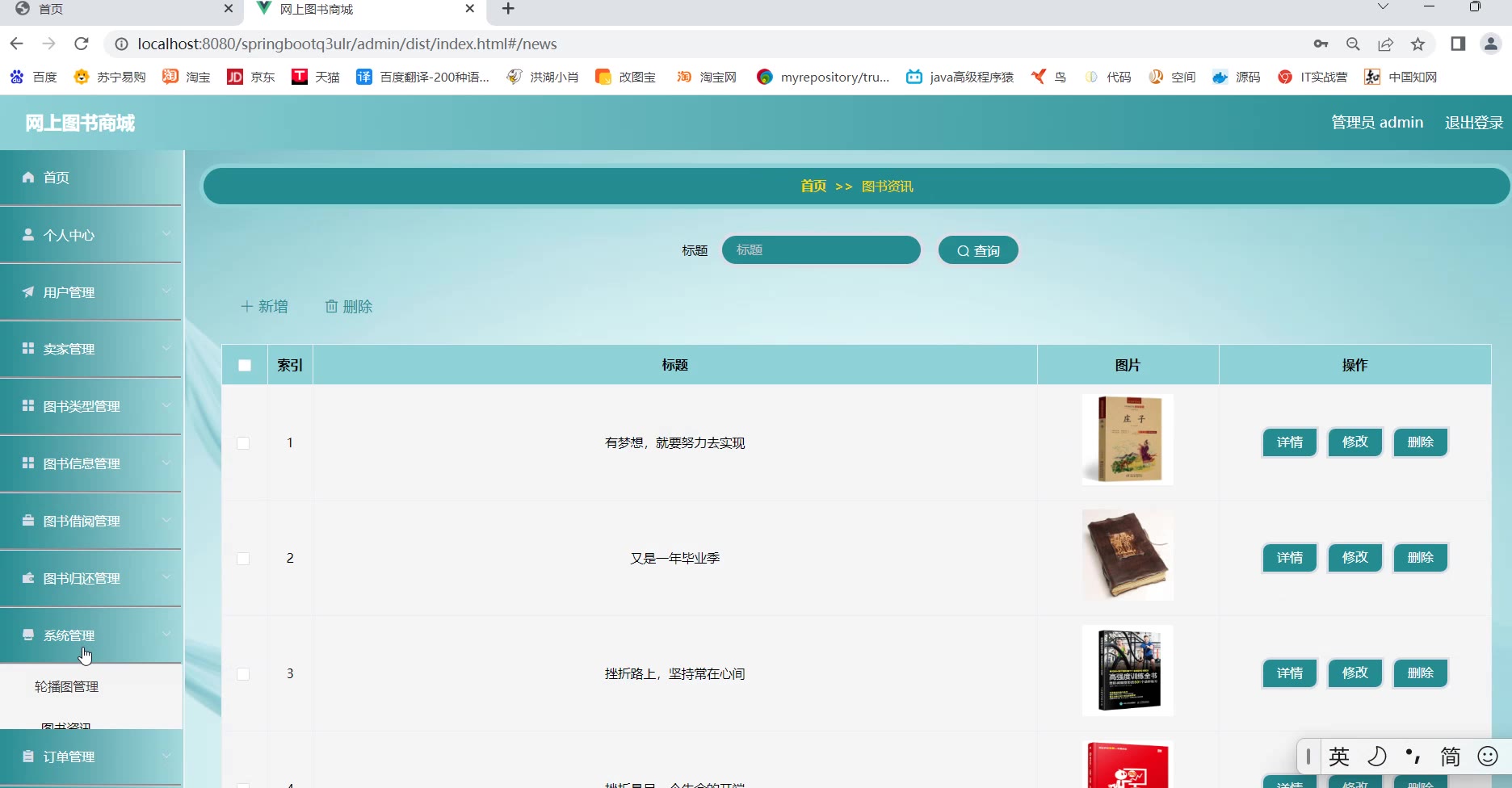1512x788 pixels.
Task: Click the document icon beside 订单管理
Action: pos(28,756)
